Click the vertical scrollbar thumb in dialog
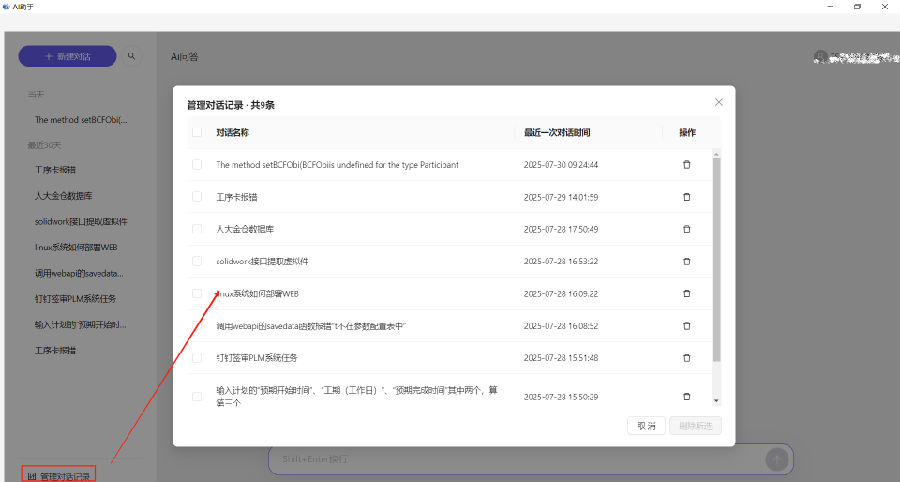 (716, 260)
